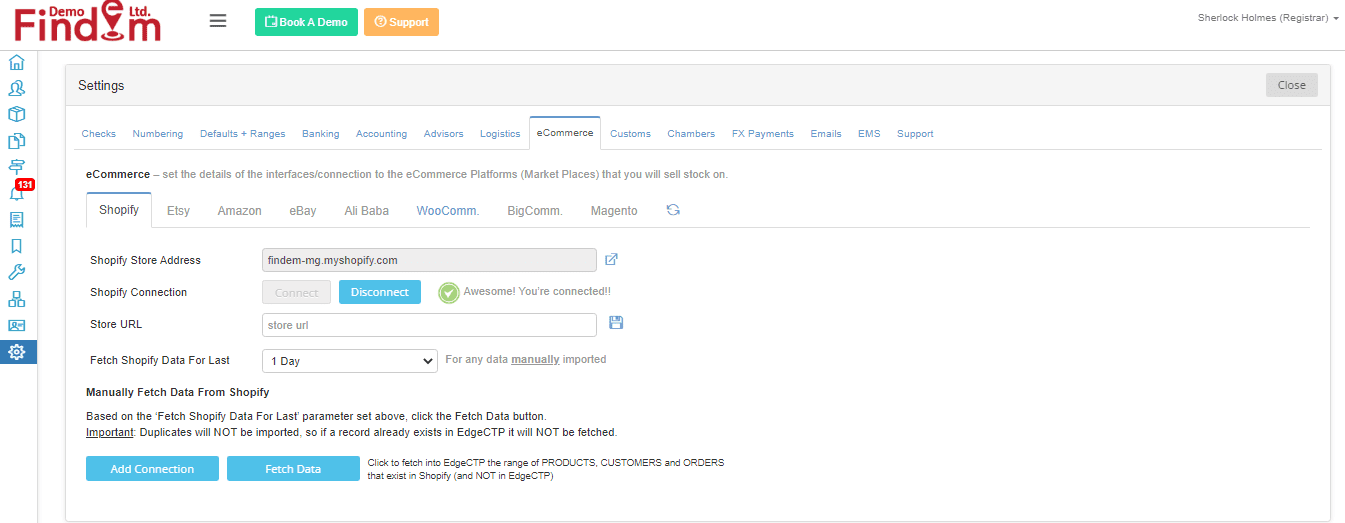Click the 'Manually Fetch Data From Shopify' heading
Image resolution: width=1345 pixels, height=523 pixels.
click(177, 392)
